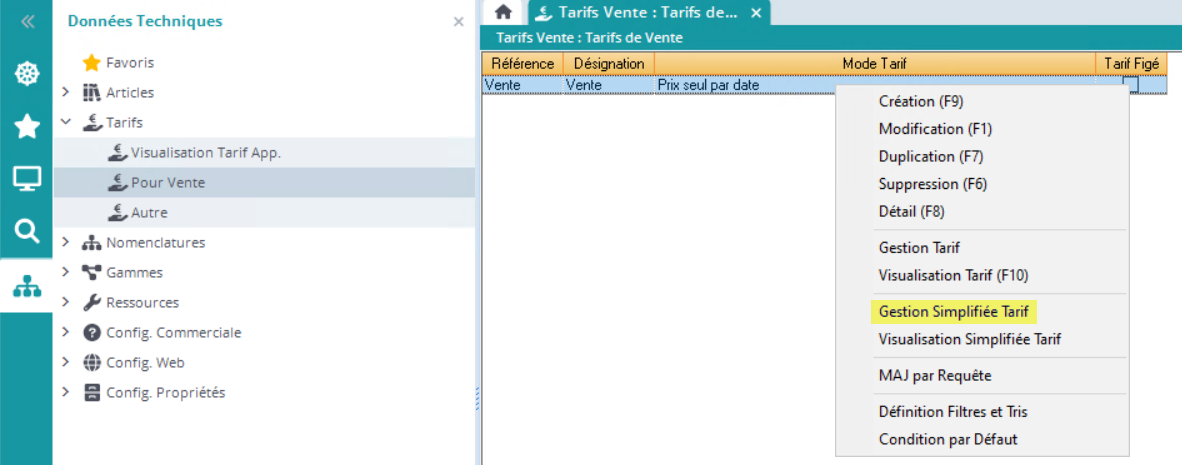
Task: Click the monitor screen icon in sidebar
Action: pos(26,179)
